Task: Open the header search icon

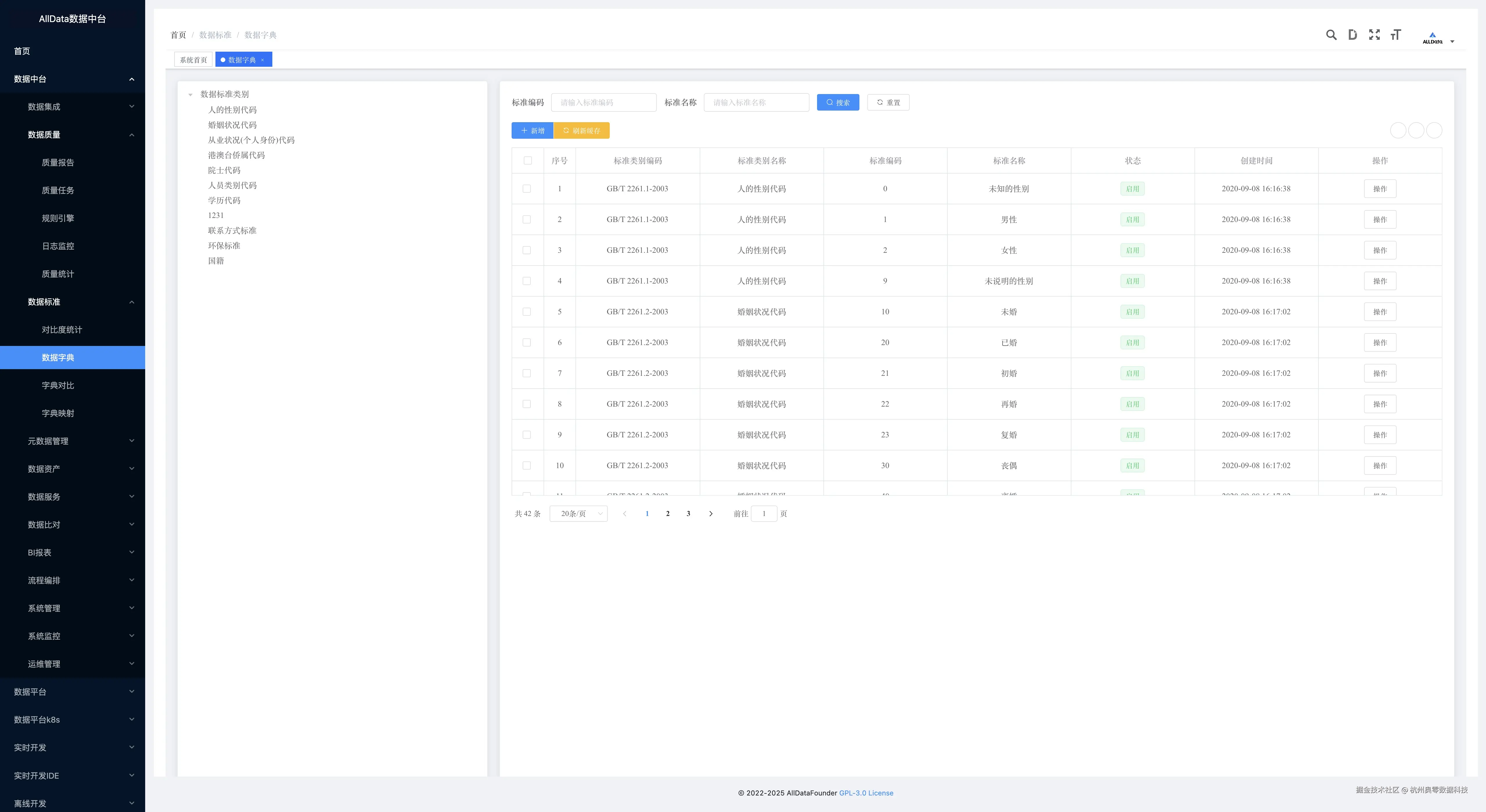Action: tap(1331, 35)
